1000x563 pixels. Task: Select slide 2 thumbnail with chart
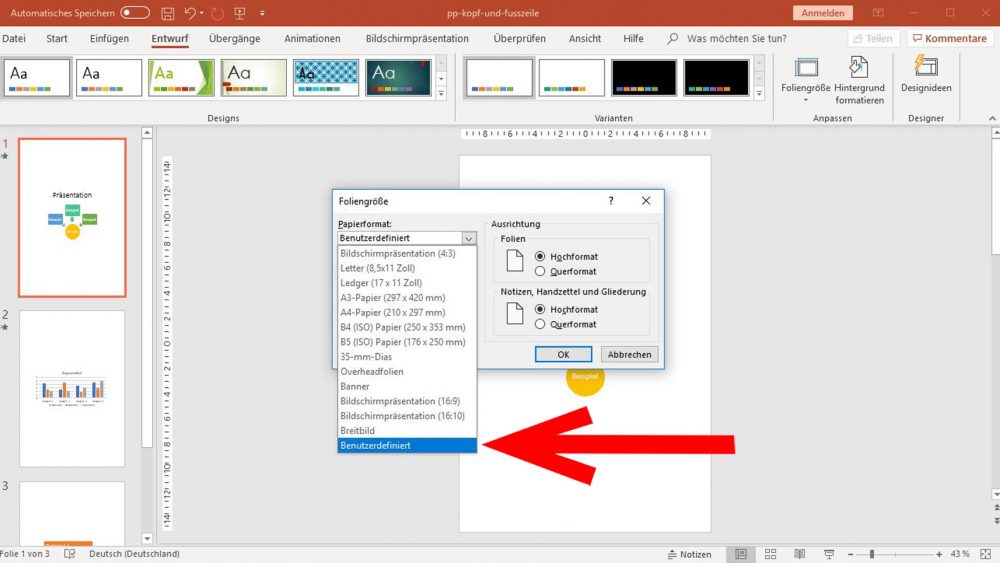click(x=72, y=388)
